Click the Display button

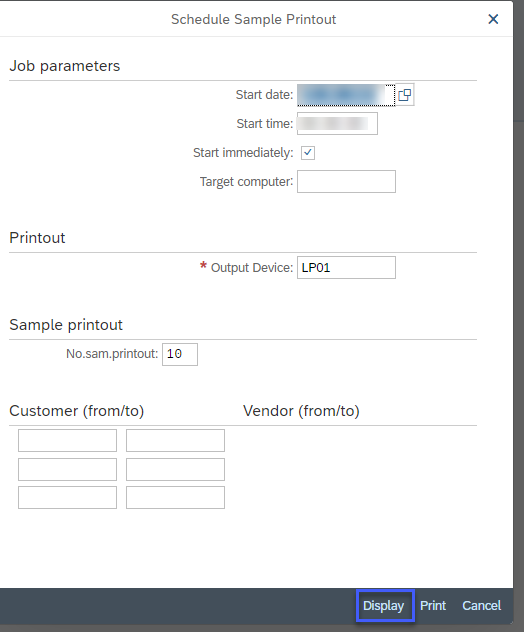pos(384,605)
